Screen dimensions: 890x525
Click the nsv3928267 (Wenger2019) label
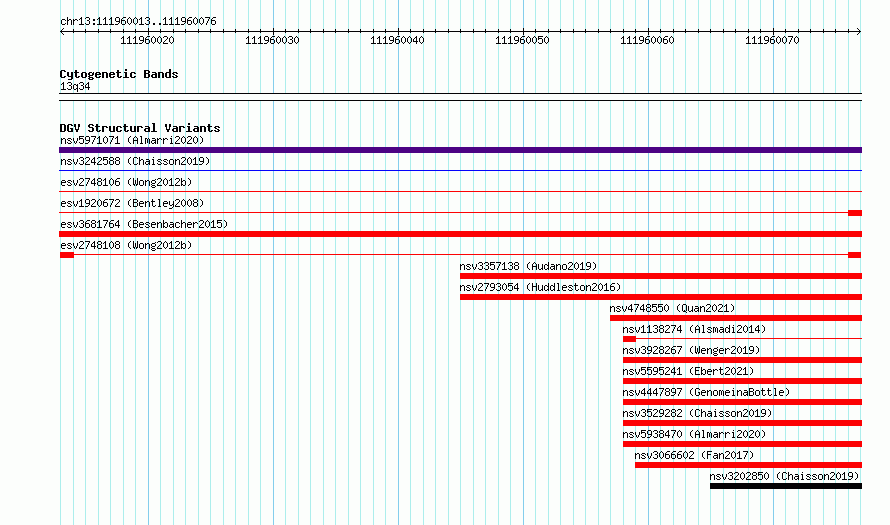(x=691, y=350)
